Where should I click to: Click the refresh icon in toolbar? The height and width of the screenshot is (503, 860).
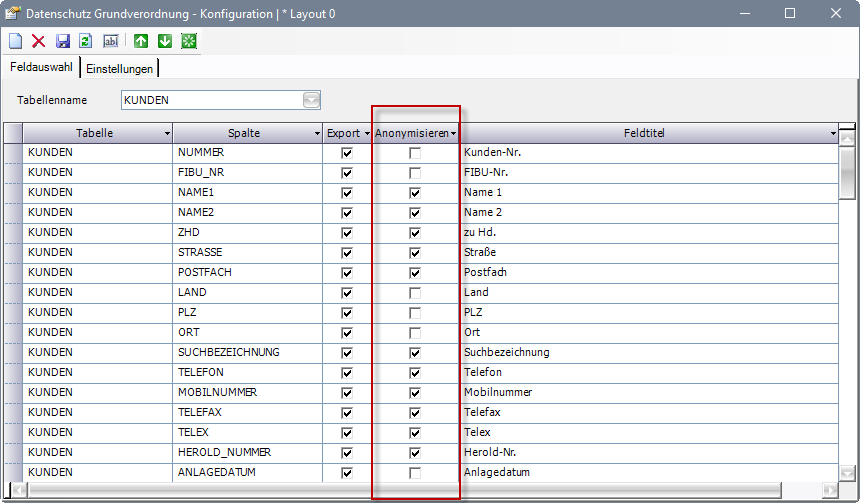[x=85, y=41]
